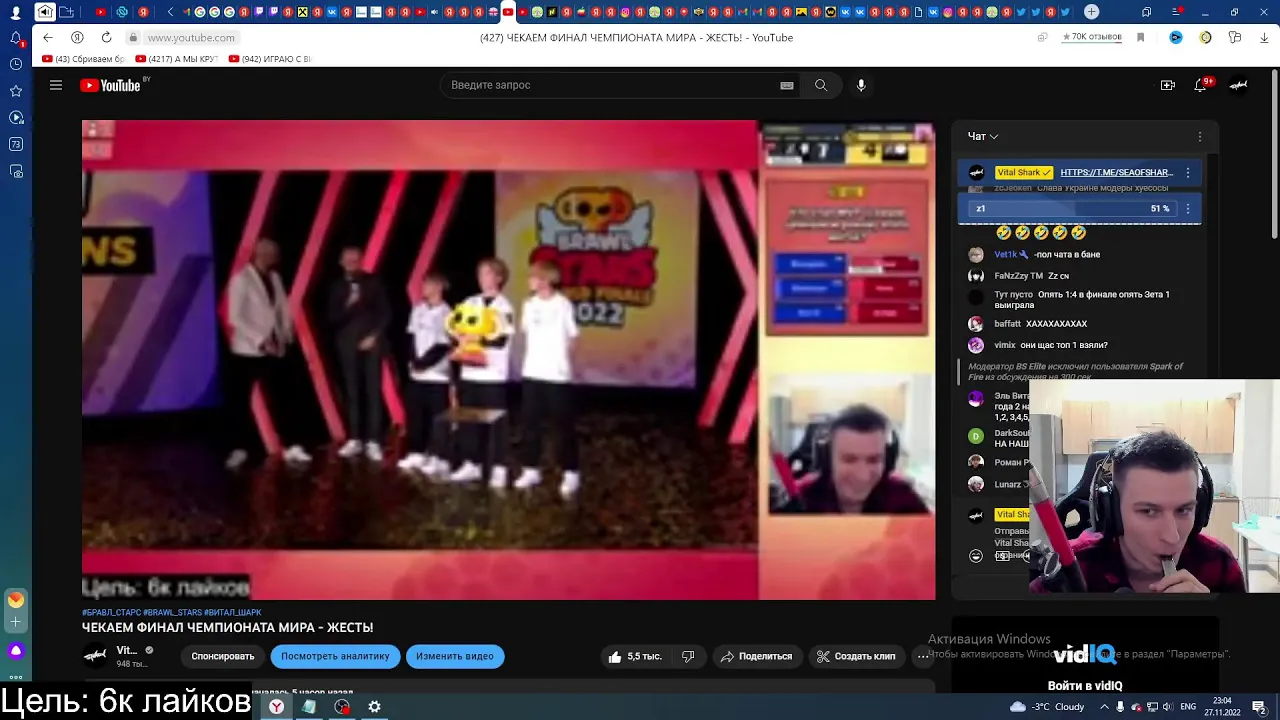Open sidebar profile person icon
This screenshot has width=1280, height=720.
pyautogui.click(x=16, y=12)
